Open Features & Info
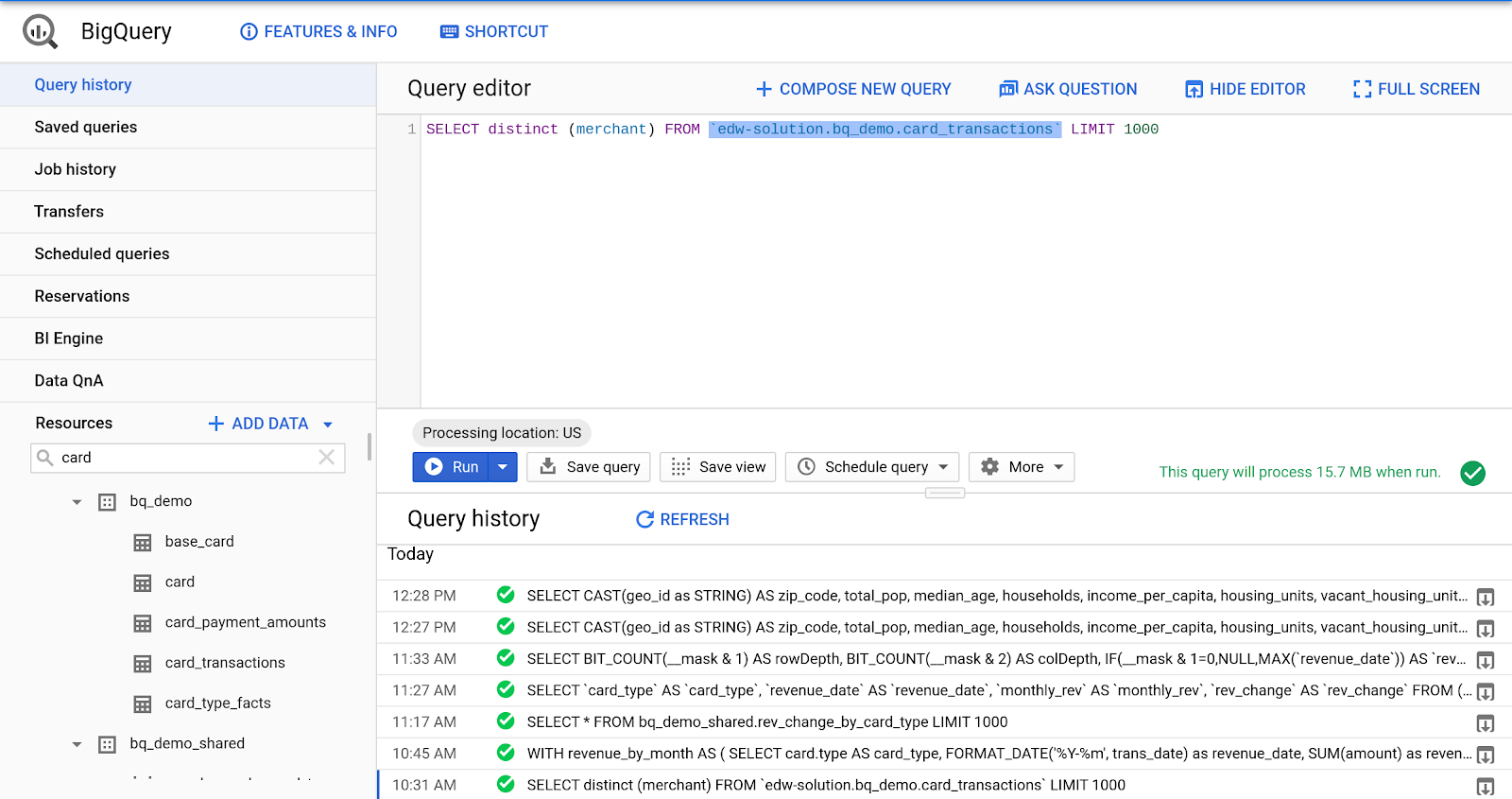1512x799 pixels. (318, 31)
